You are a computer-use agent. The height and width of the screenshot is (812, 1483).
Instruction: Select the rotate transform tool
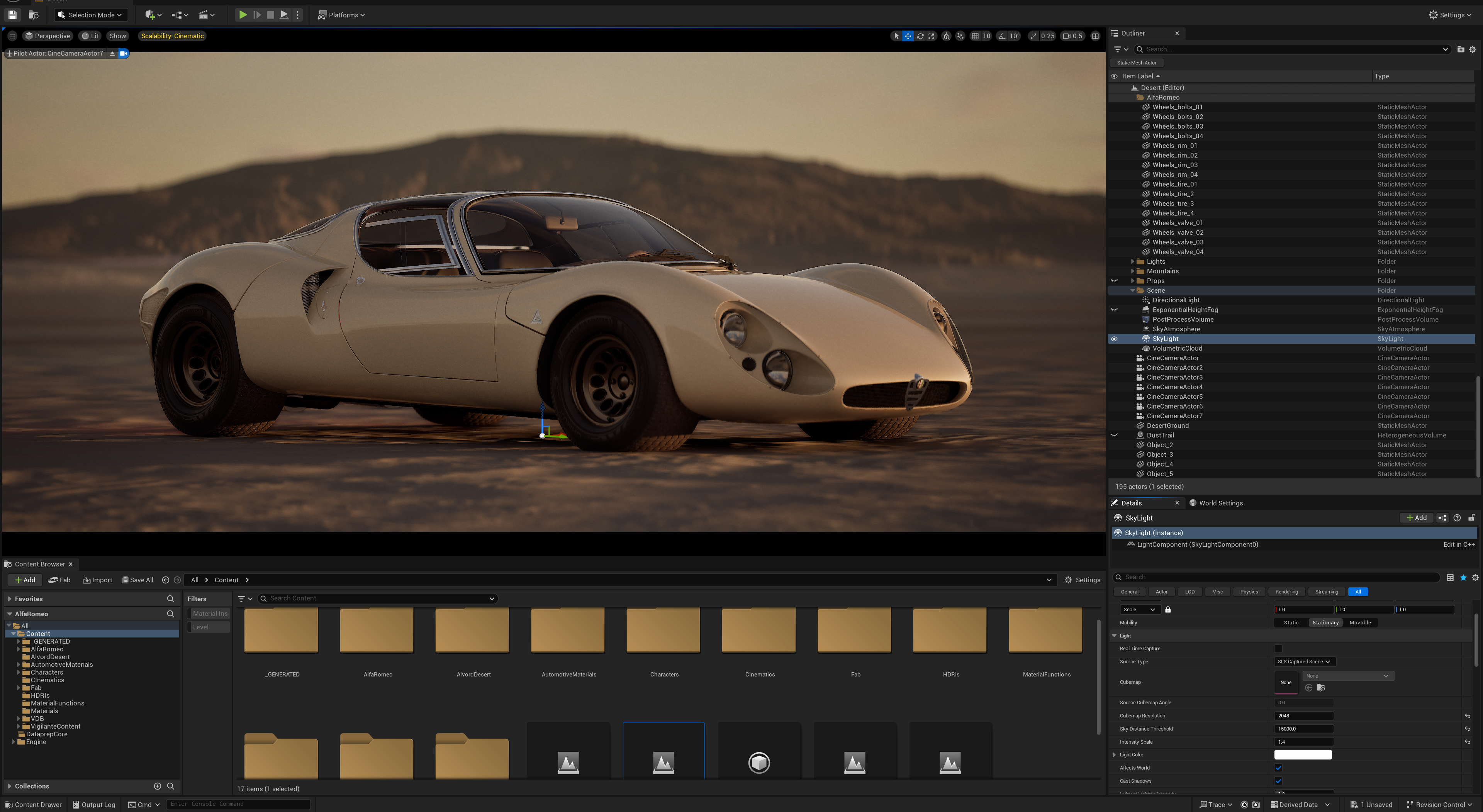click(920, 36)
